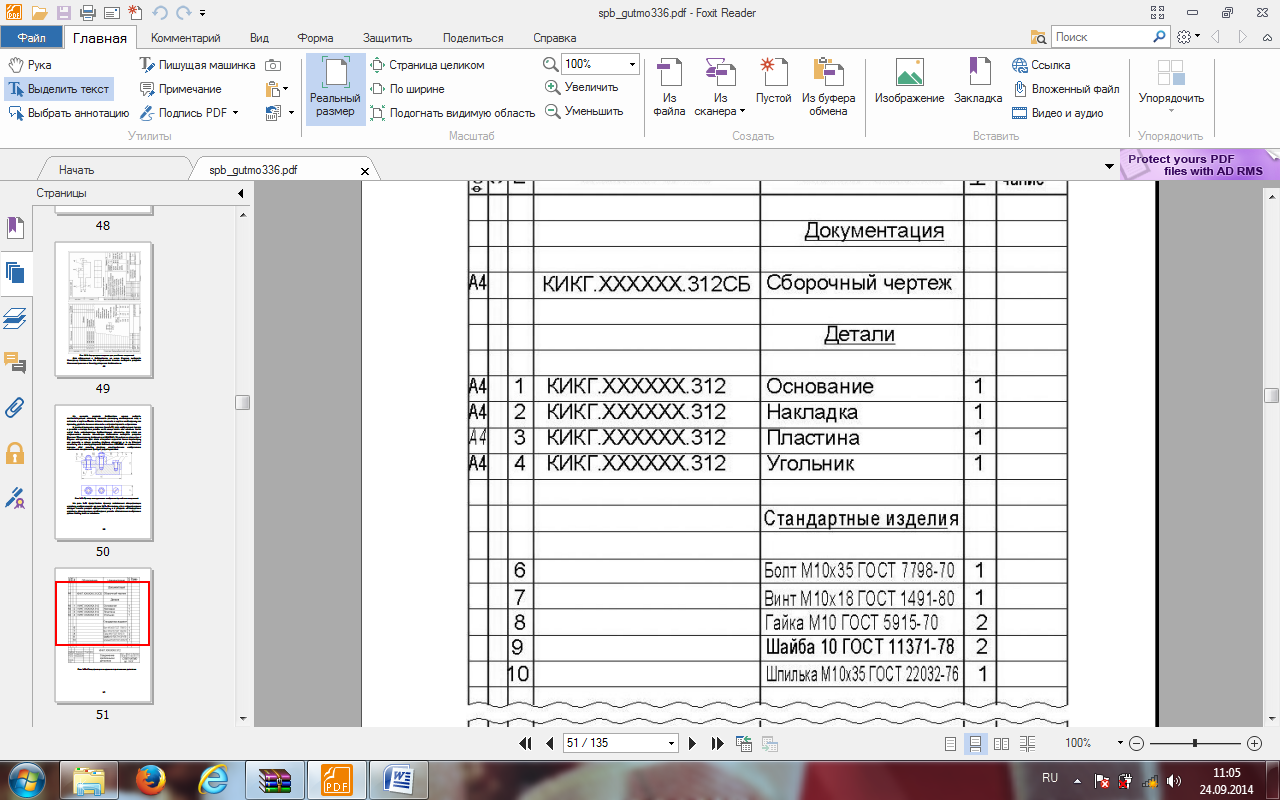Zoom out with Уменьшить
This screenshot has width=1280, height=800.
click(584, 111)
